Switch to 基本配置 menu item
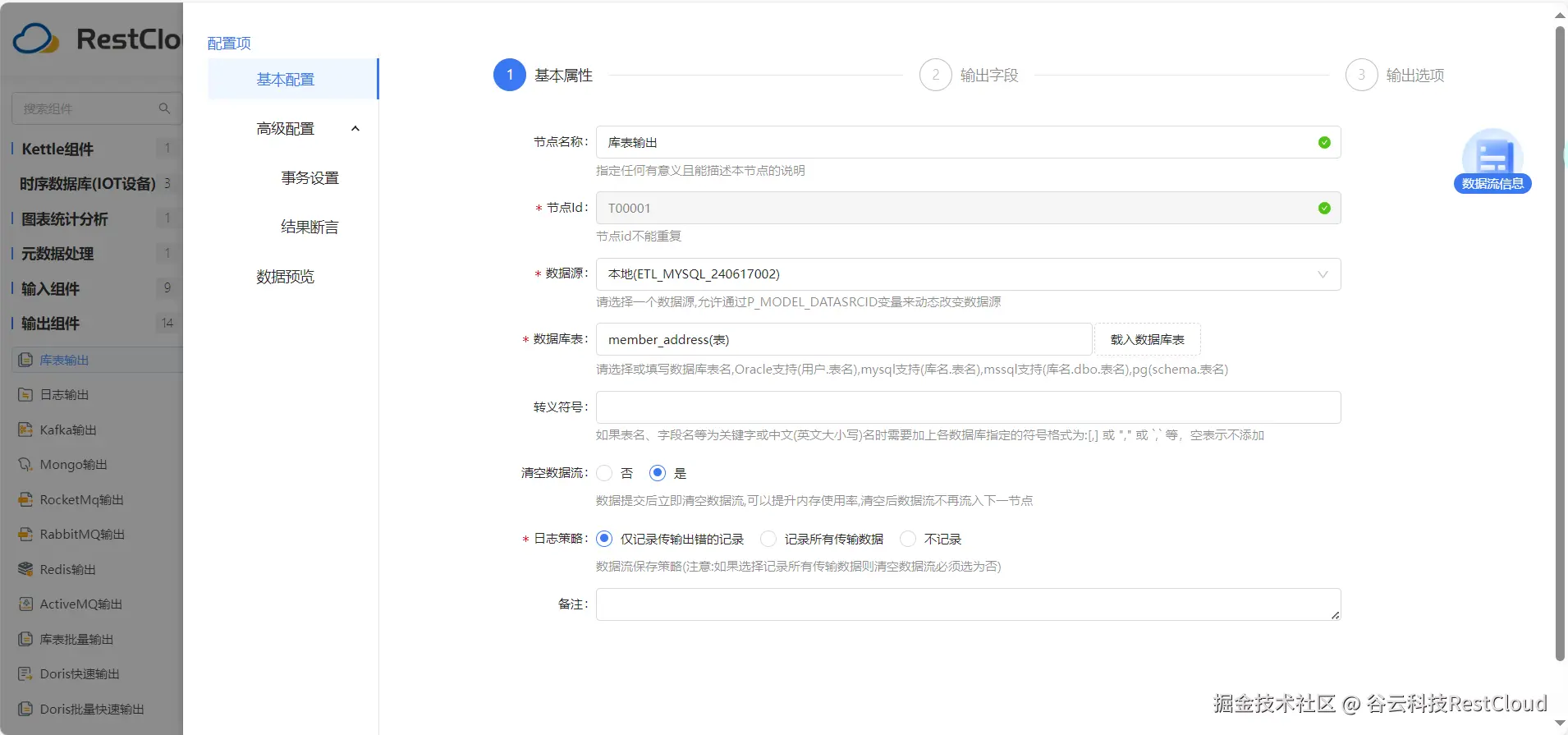 pyautogui.click(x=293, y=79)
